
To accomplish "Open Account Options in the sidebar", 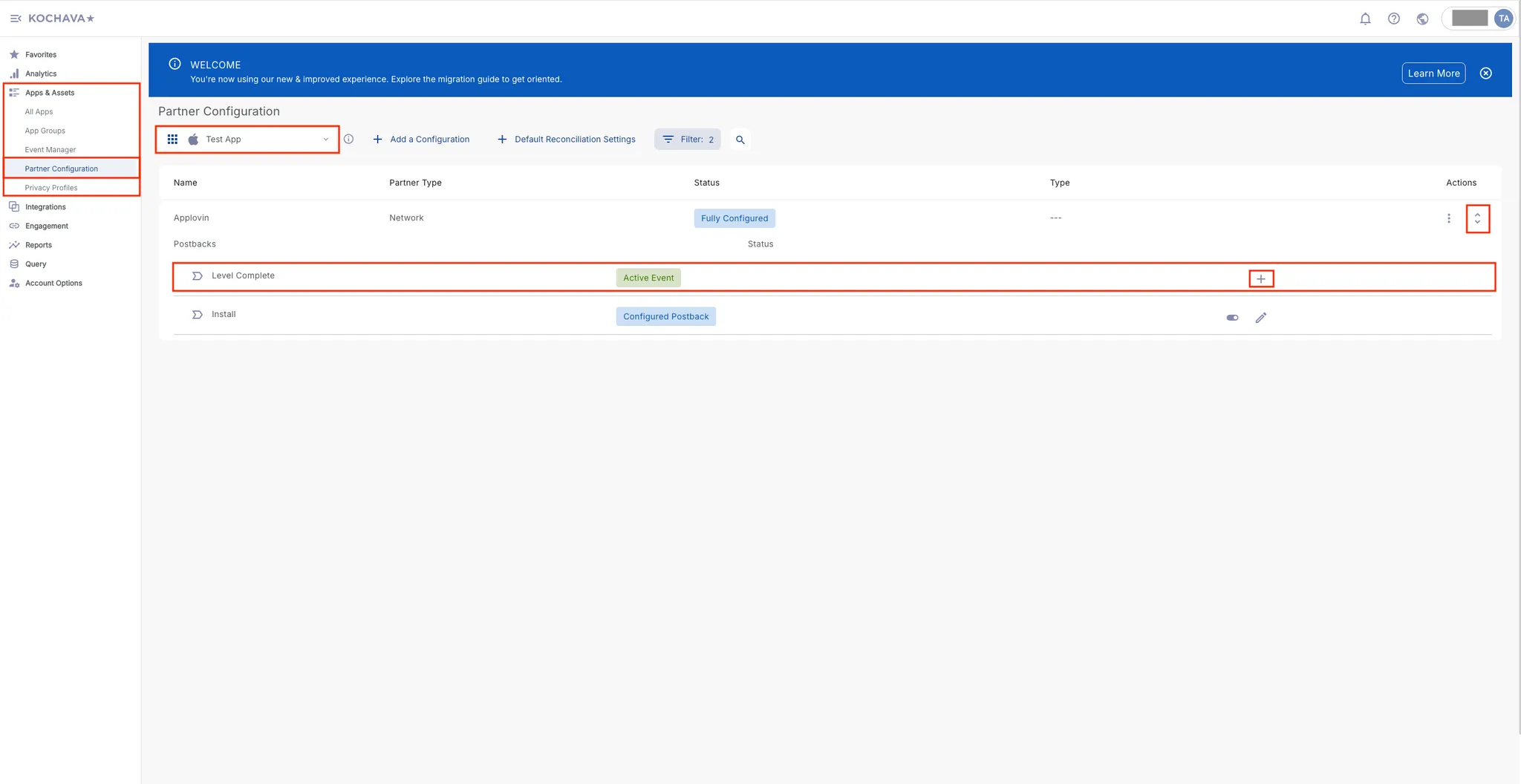I will coord(53,283).
